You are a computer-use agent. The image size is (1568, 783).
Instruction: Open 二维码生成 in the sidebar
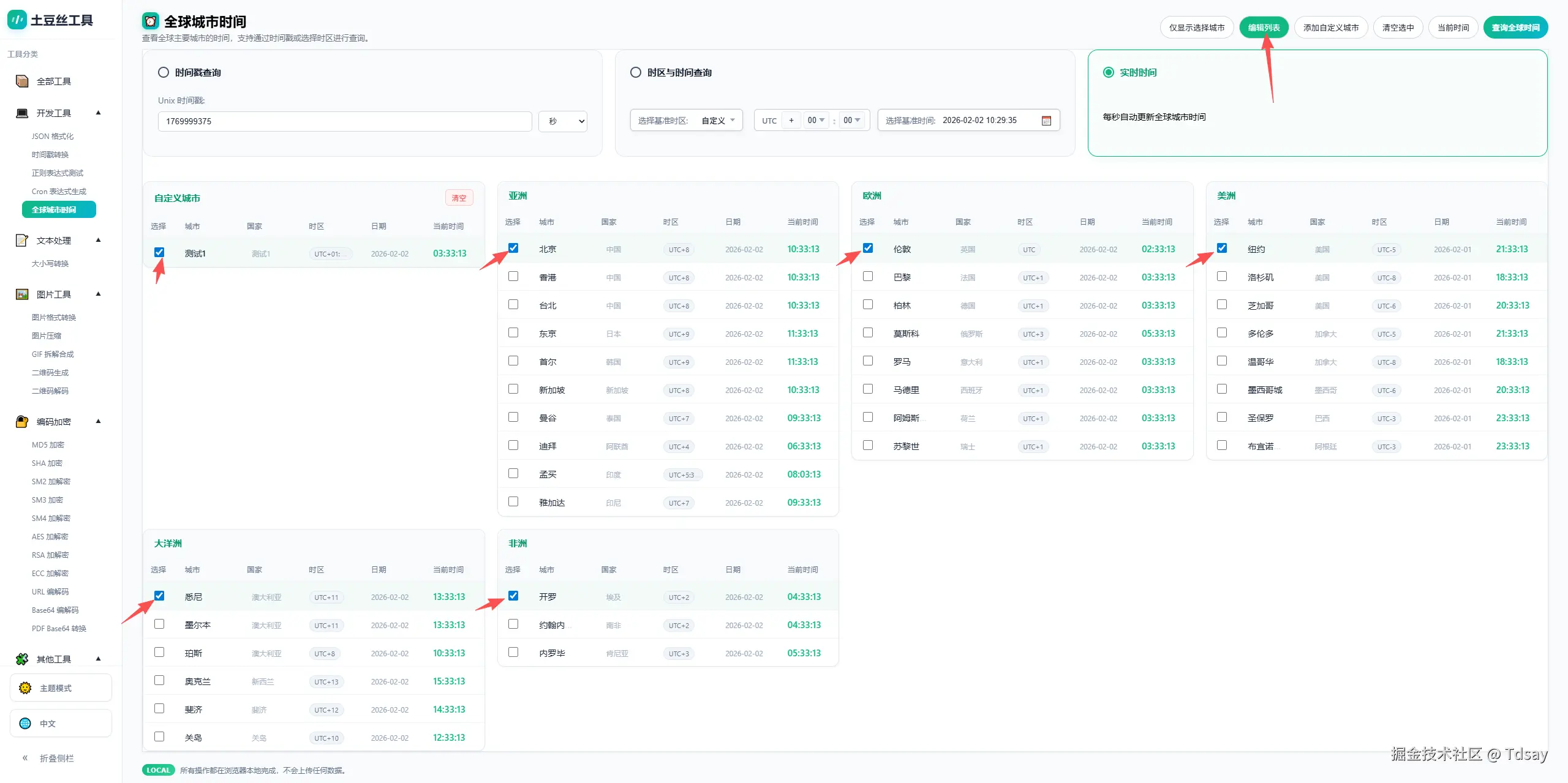50,373
